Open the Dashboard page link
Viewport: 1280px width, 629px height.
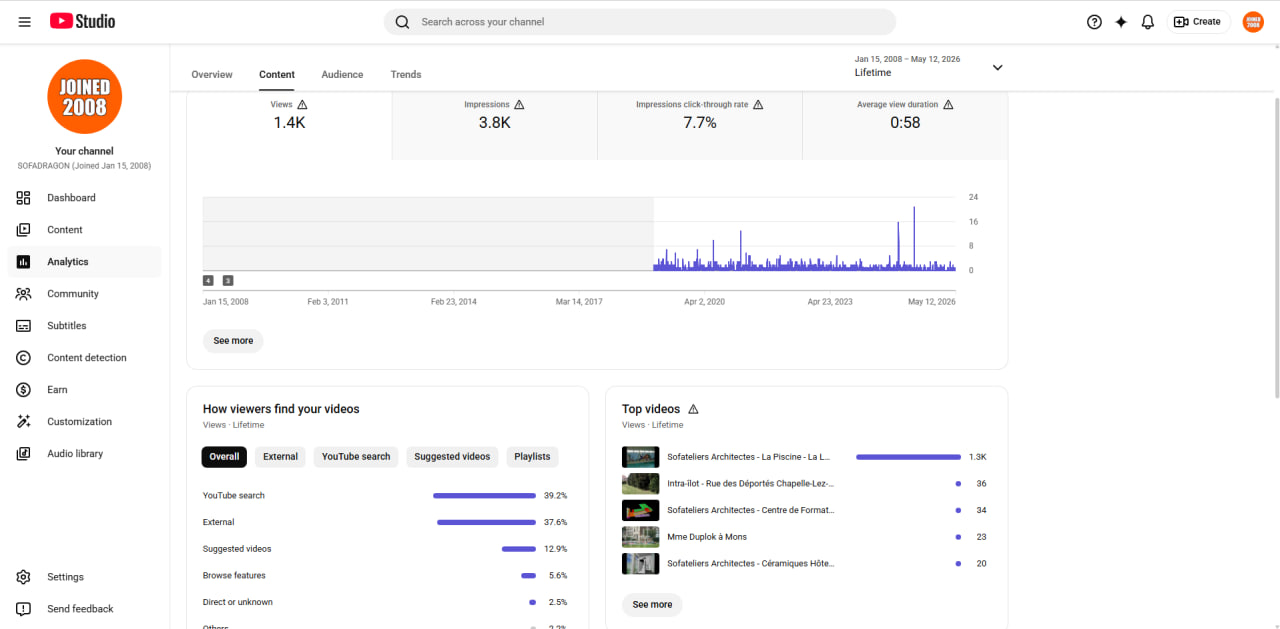(x=84, y=198)
